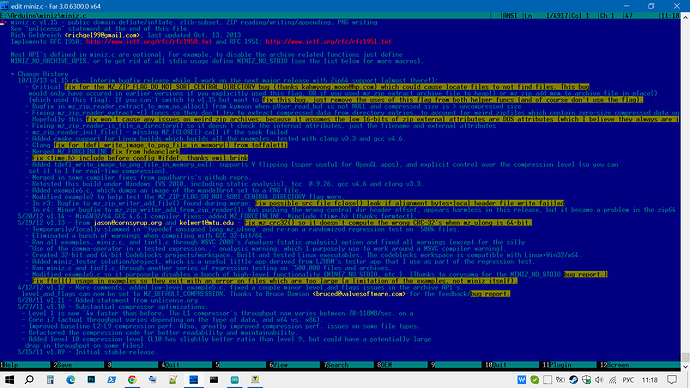Screen dimensions: 690x388
Task: Open the Calculator taskbar icon
Action: (x=50, y=380)
